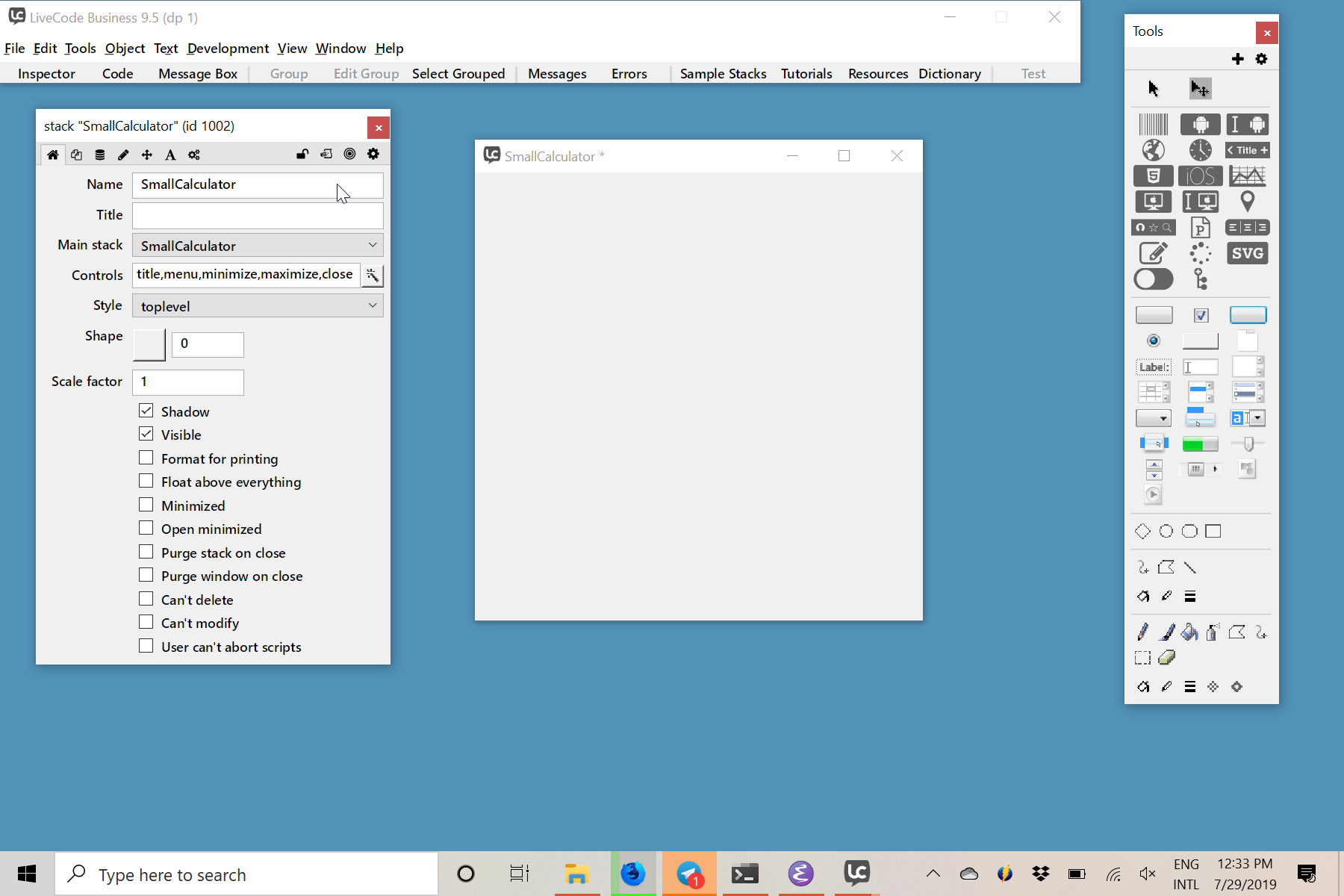The width and height of the screenshot is (1344, 896).
Task: Check Open minimized option
Action: pyautogui.click(x=146, y=528)
